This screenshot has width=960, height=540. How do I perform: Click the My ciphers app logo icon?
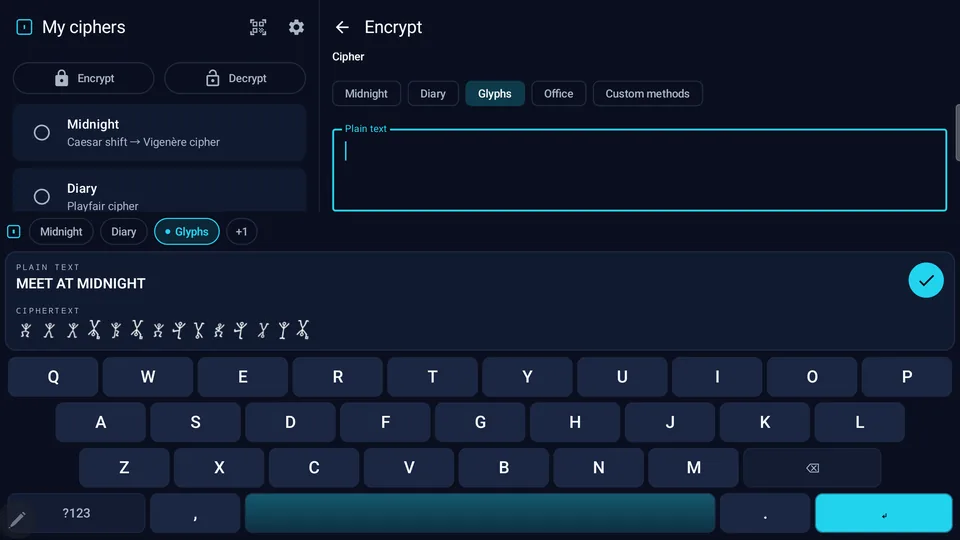[x=24, y=27]
